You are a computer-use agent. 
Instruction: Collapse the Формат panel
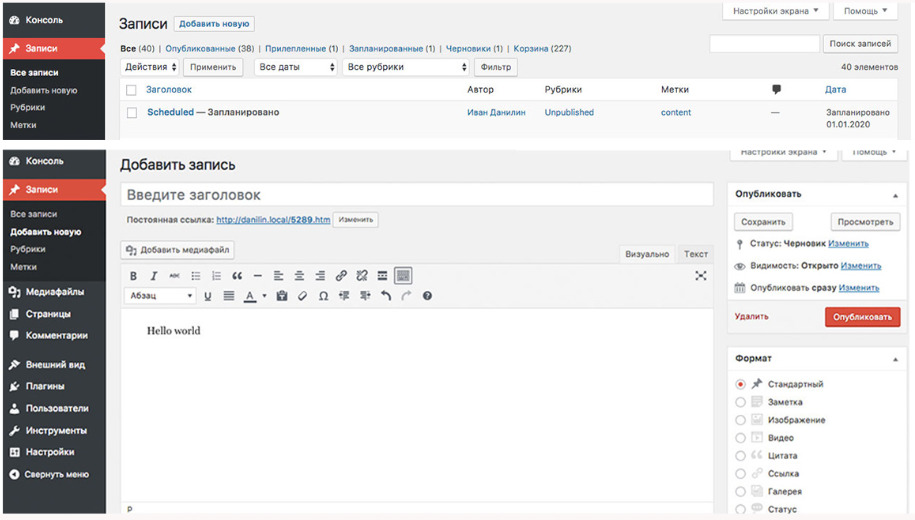895,359
